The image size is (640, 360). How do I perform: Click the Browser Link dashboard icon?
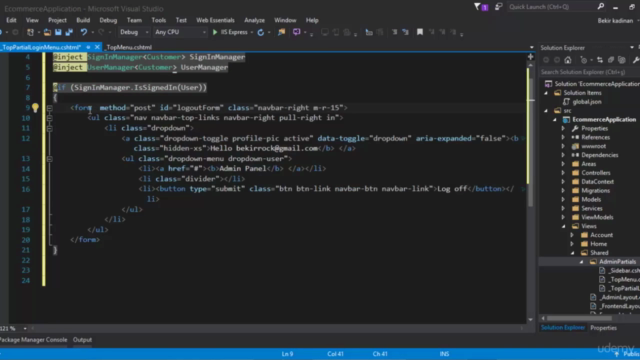tap(281, 32)
